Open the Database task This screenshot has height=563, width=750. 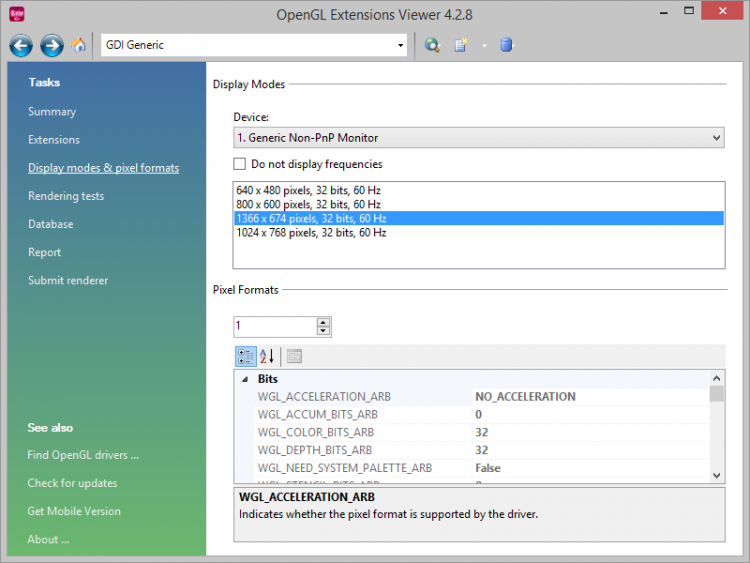click(51, 224)
